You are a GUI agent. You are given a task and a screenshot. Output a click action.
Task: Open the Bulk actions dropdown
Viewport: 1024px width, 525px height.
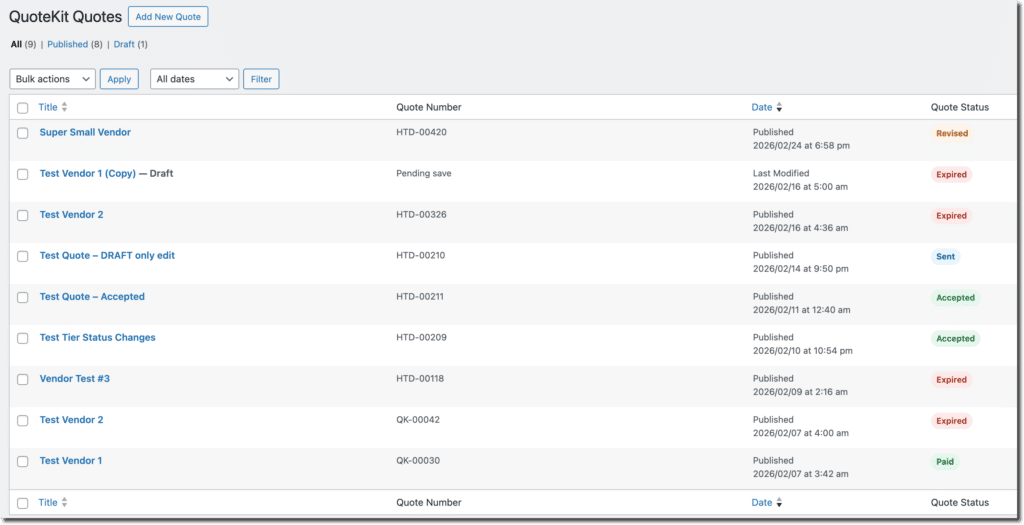pos(52,79)
